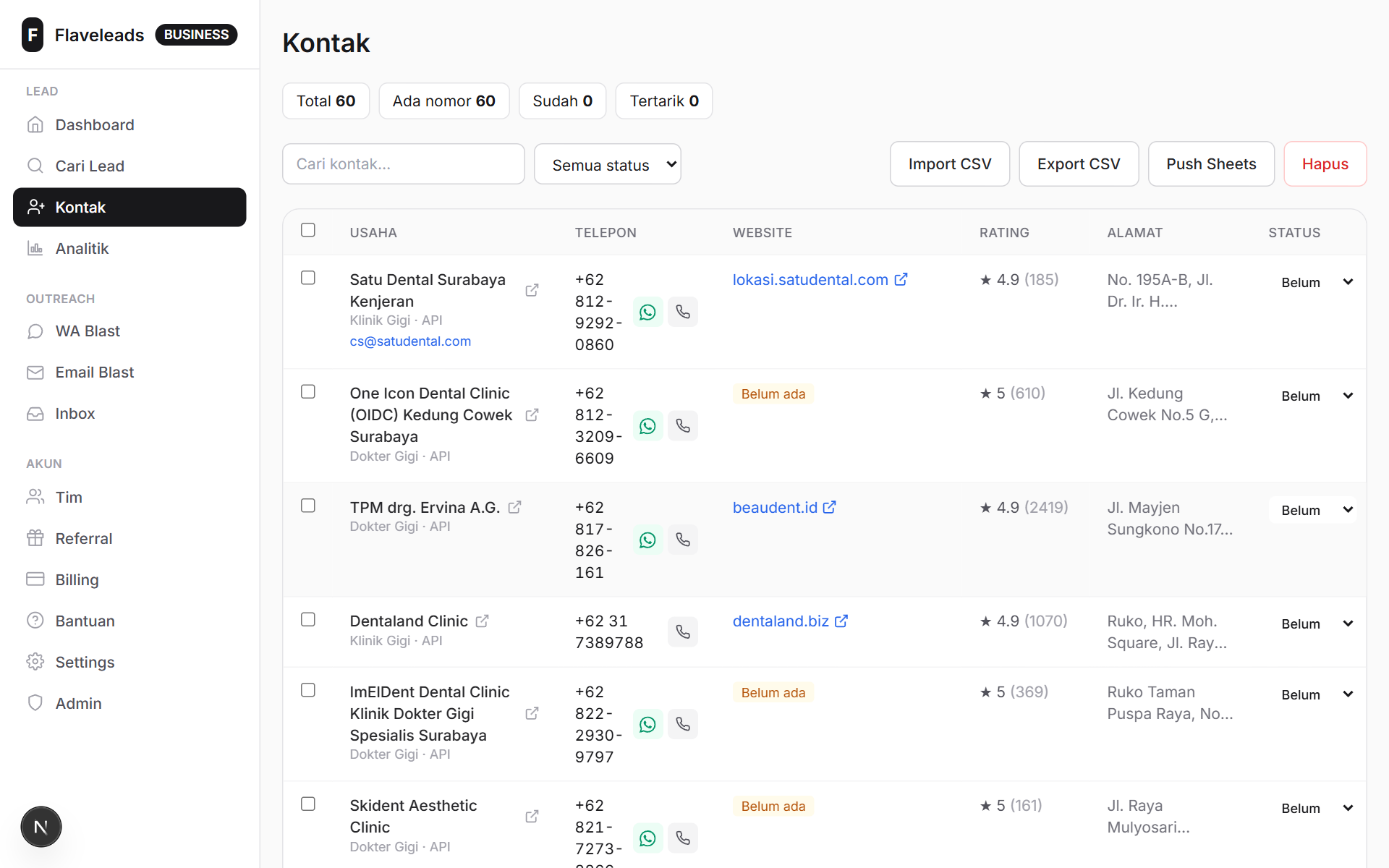Open WhatsApp for TPM drg. Ervina A.G.

[x=647, y=540]
